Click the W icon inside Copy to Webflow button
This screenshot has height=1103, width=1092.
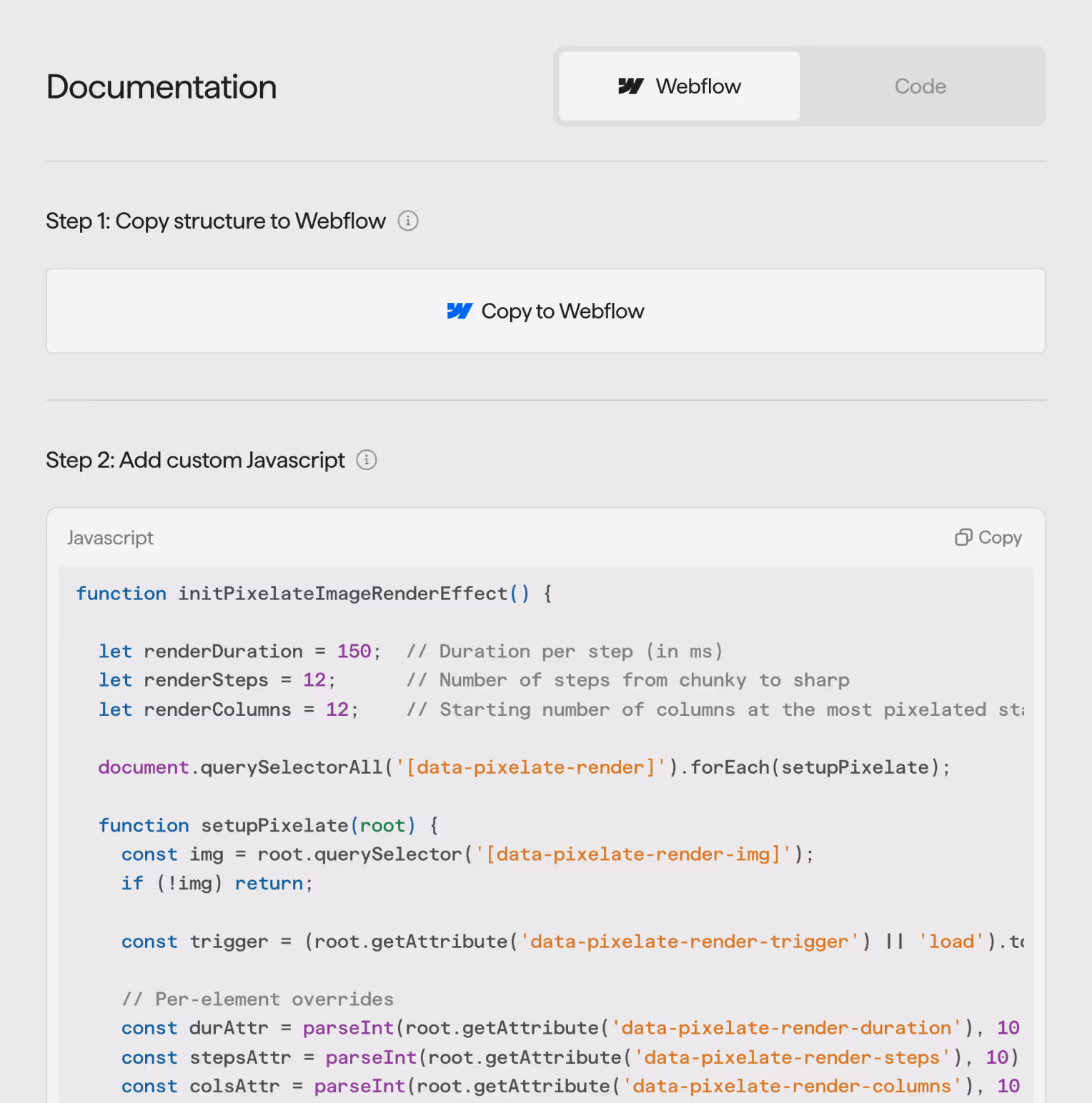(460, 311)
